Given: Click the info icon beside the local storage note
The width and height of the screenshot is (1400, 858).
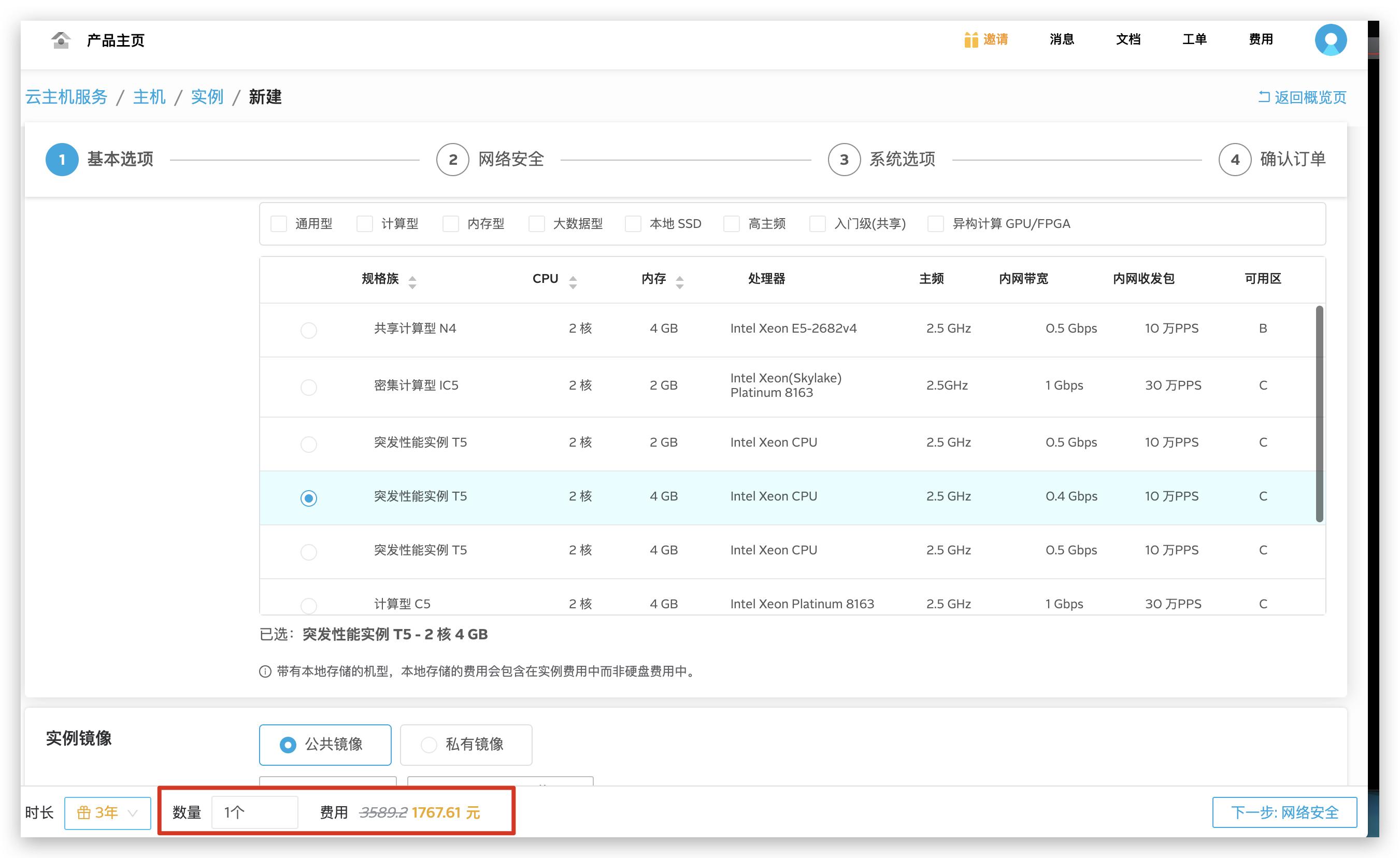Looking at the screenshot, I should pyautogui.click(x=265, y=671).
